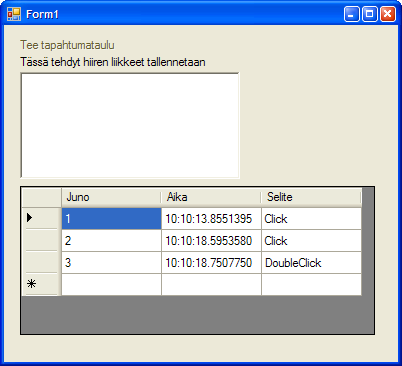The image size is (402, 366).
Task: Select the time cell 10:10:13.8551395
Action: (x=211, y=219)
